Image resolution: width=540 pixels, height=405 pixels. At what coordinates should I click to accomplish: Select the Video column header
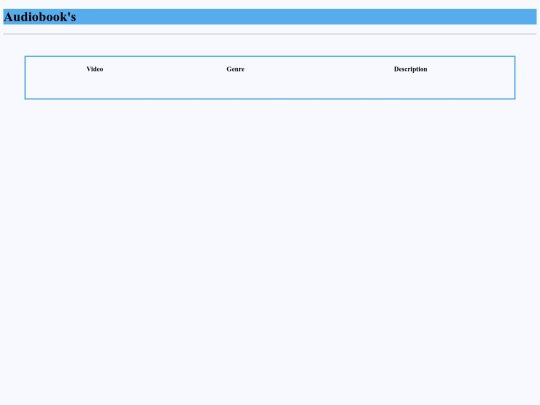(95, 69)
